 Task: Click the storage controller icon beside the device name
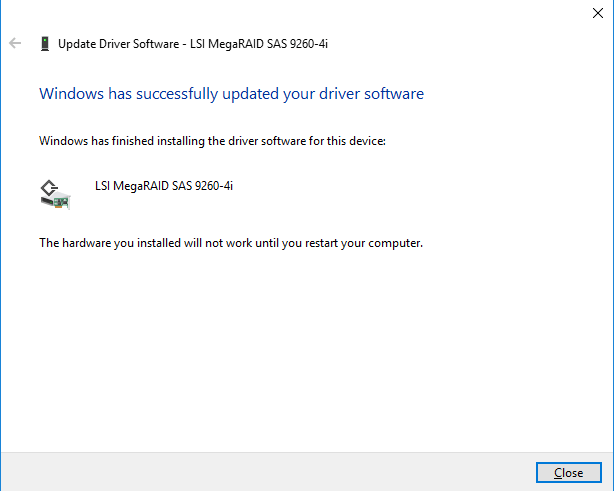(54, 193)
